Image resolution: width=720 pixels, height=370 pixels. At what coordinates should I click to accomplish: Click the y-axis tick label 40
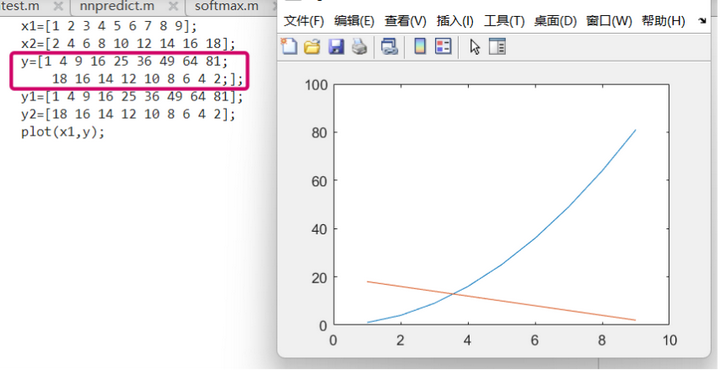(x=320, y=229)
